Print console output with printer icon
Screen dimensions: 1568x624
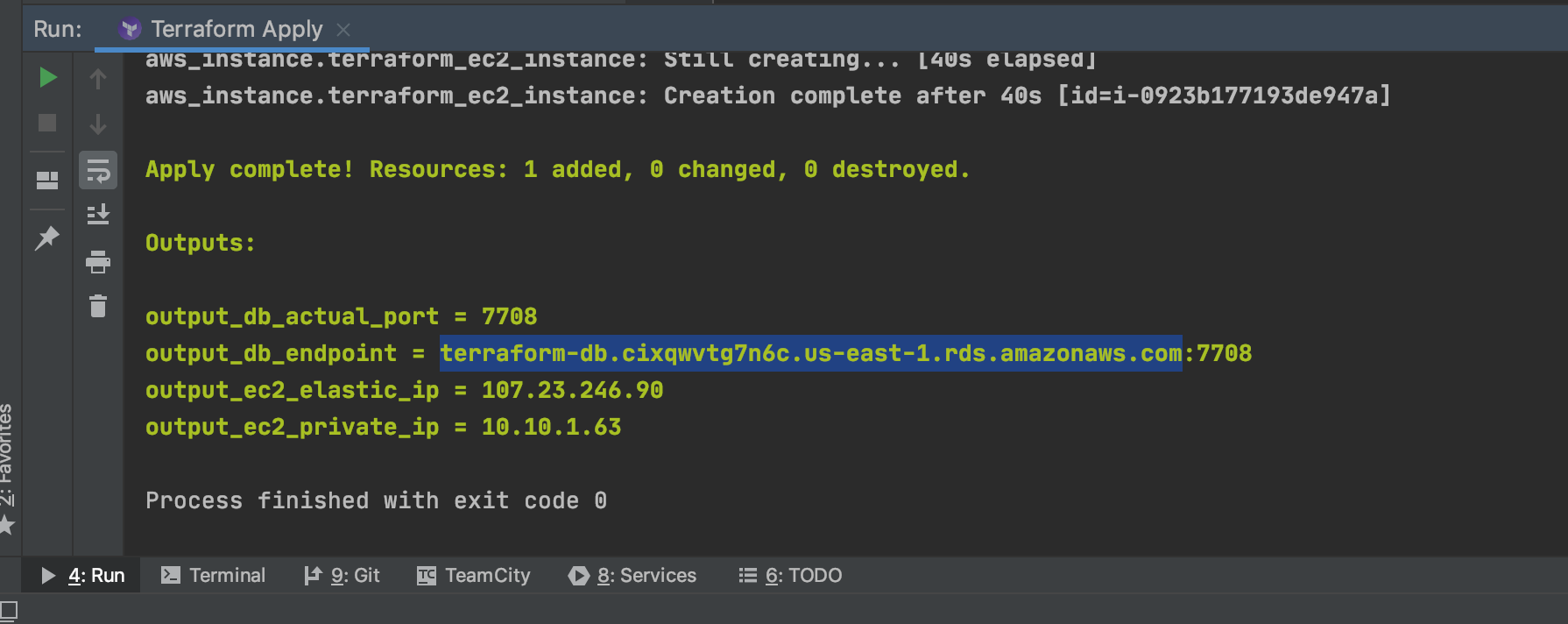(98, 261)
